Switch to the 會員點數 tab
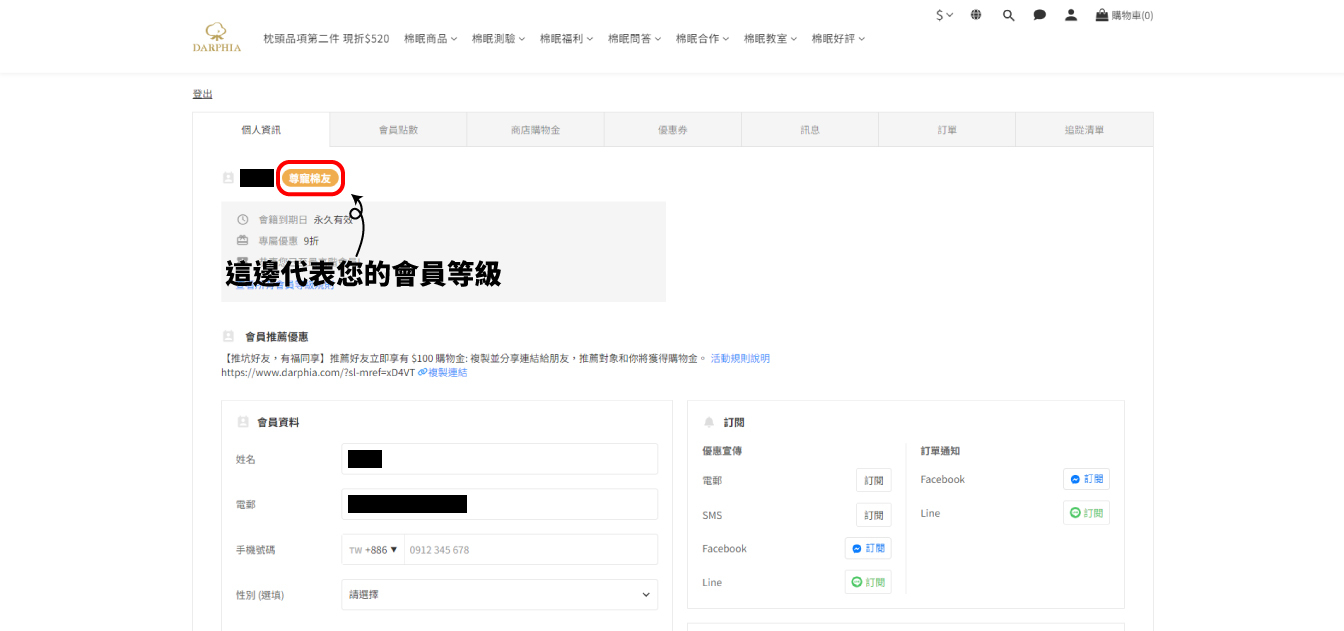Viewport: 1344px width, 631px height. click(398, 130)
